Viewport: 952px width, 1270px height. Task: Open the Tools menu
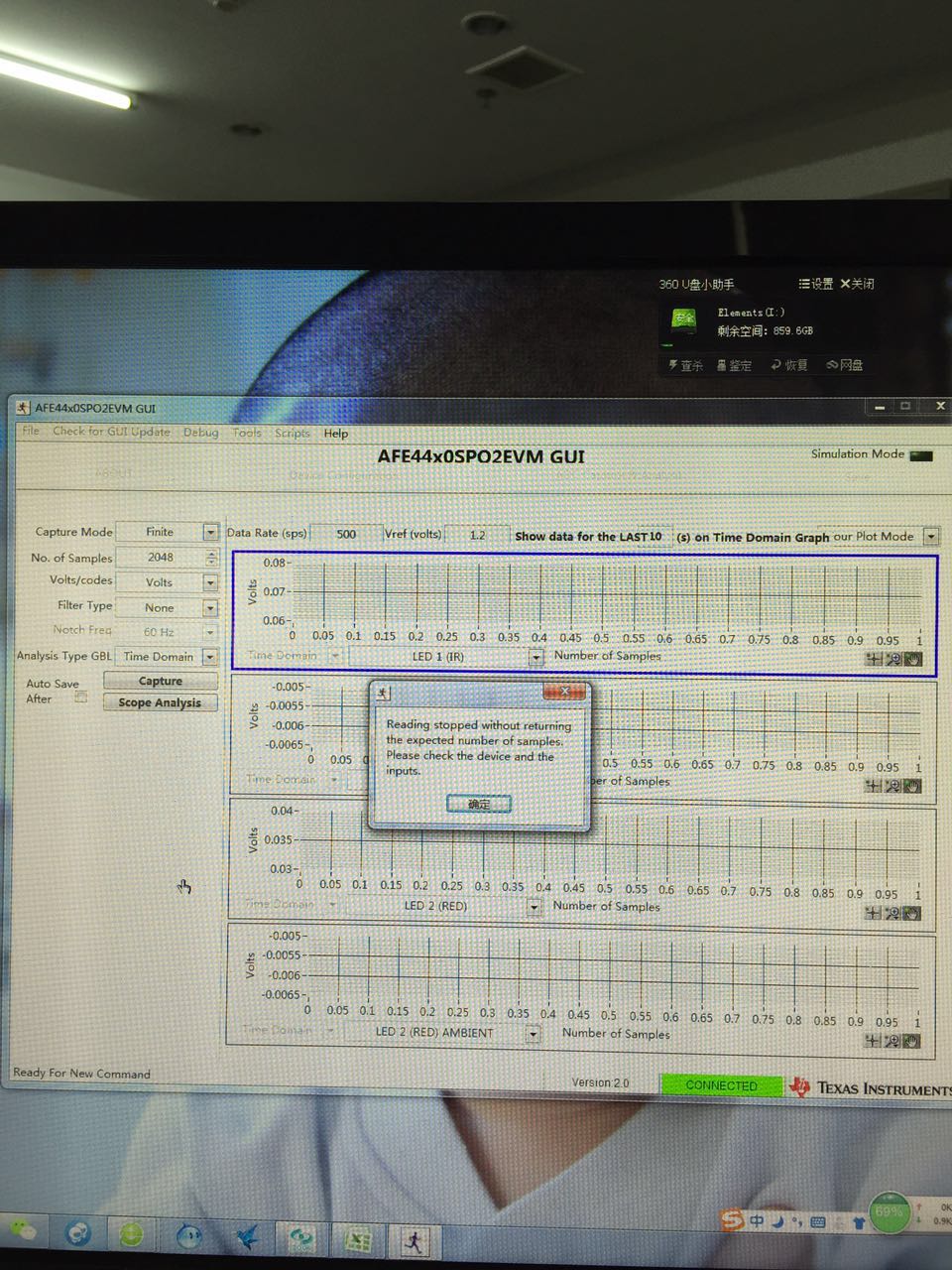pyautogui.click(x=247, y=433)
